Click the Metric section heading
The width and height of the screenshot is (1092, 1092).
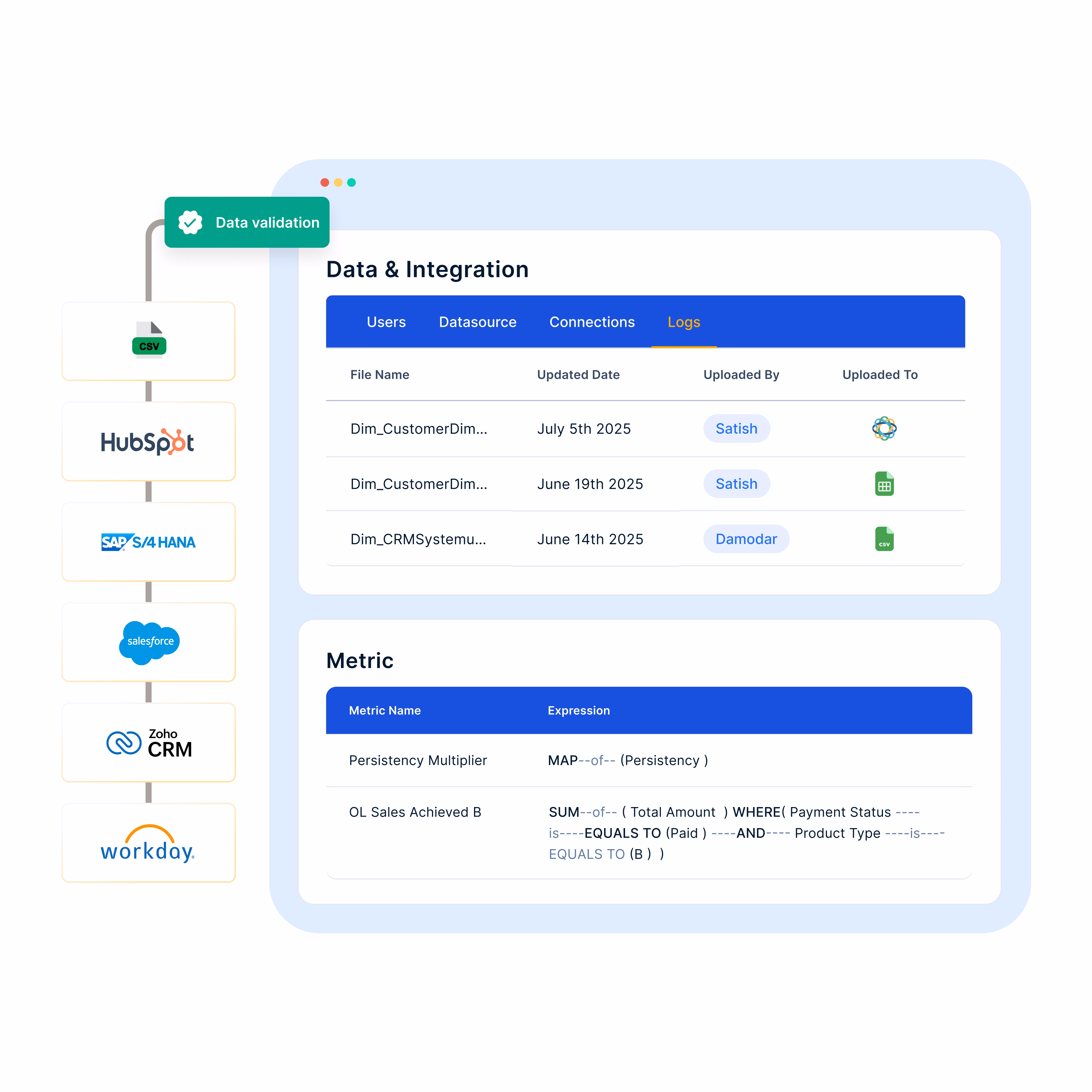click(359, 661)
